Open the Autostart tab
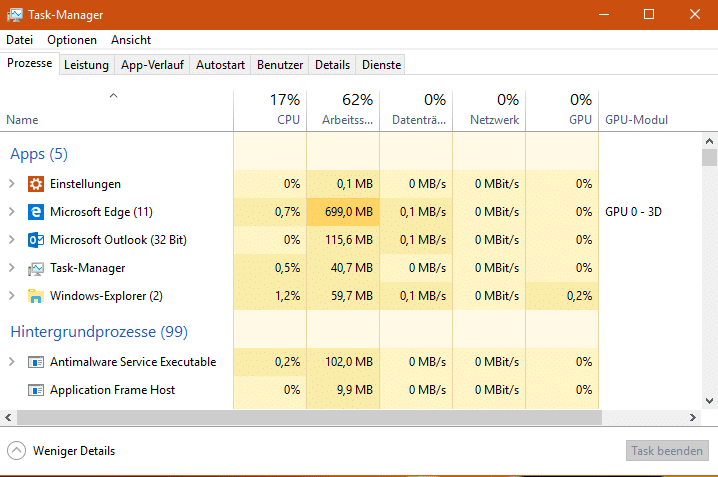 coord(220,65)
